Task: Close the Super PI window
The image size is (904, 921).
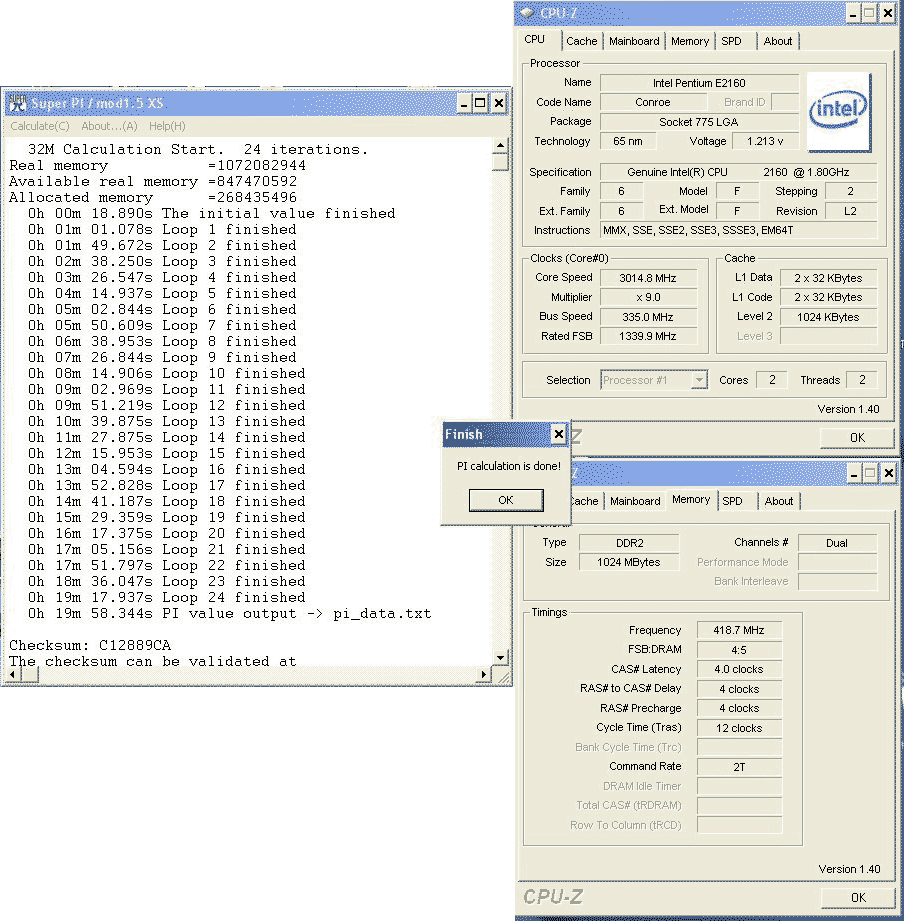Action: pyautogui.click(x=499, y=103)
